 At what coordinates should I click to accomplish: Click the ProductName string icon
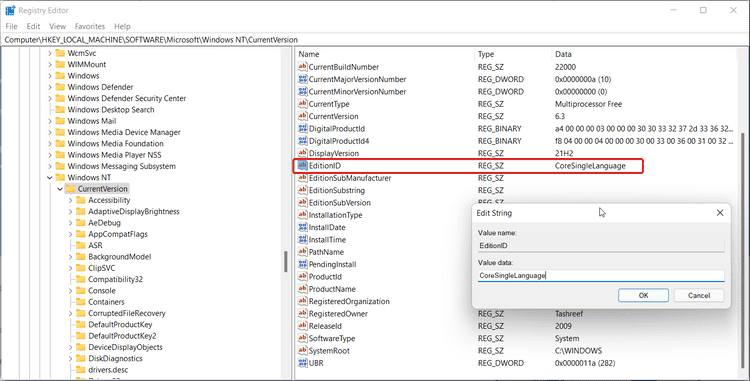[302, 289]
